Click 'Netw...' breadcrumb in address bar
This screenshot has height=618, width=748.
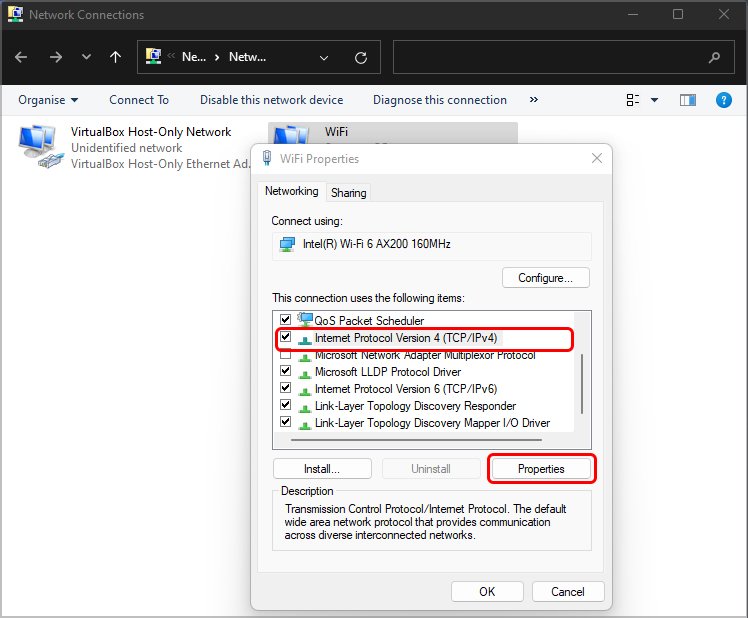[248, 57]
